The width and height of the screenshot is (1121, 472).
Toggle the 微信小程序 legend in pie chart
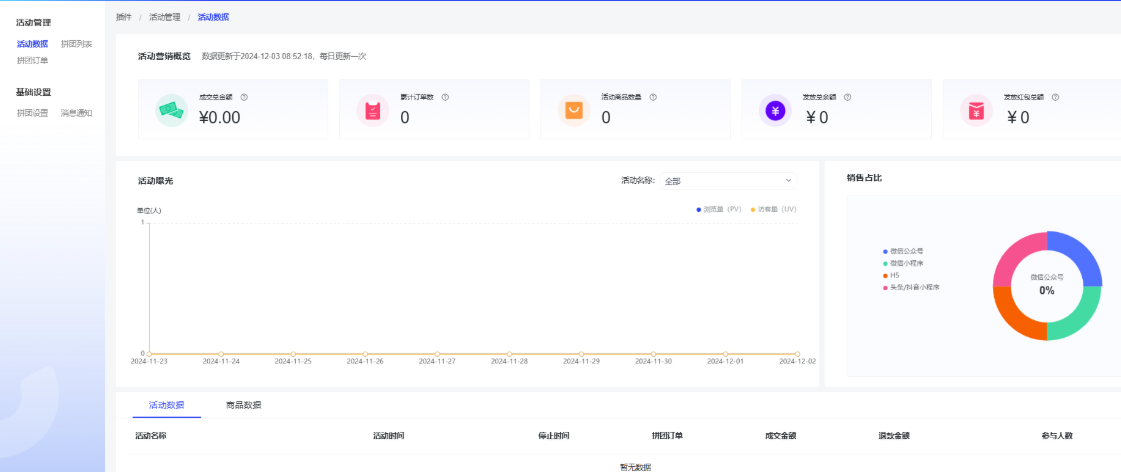pos(909,263)
